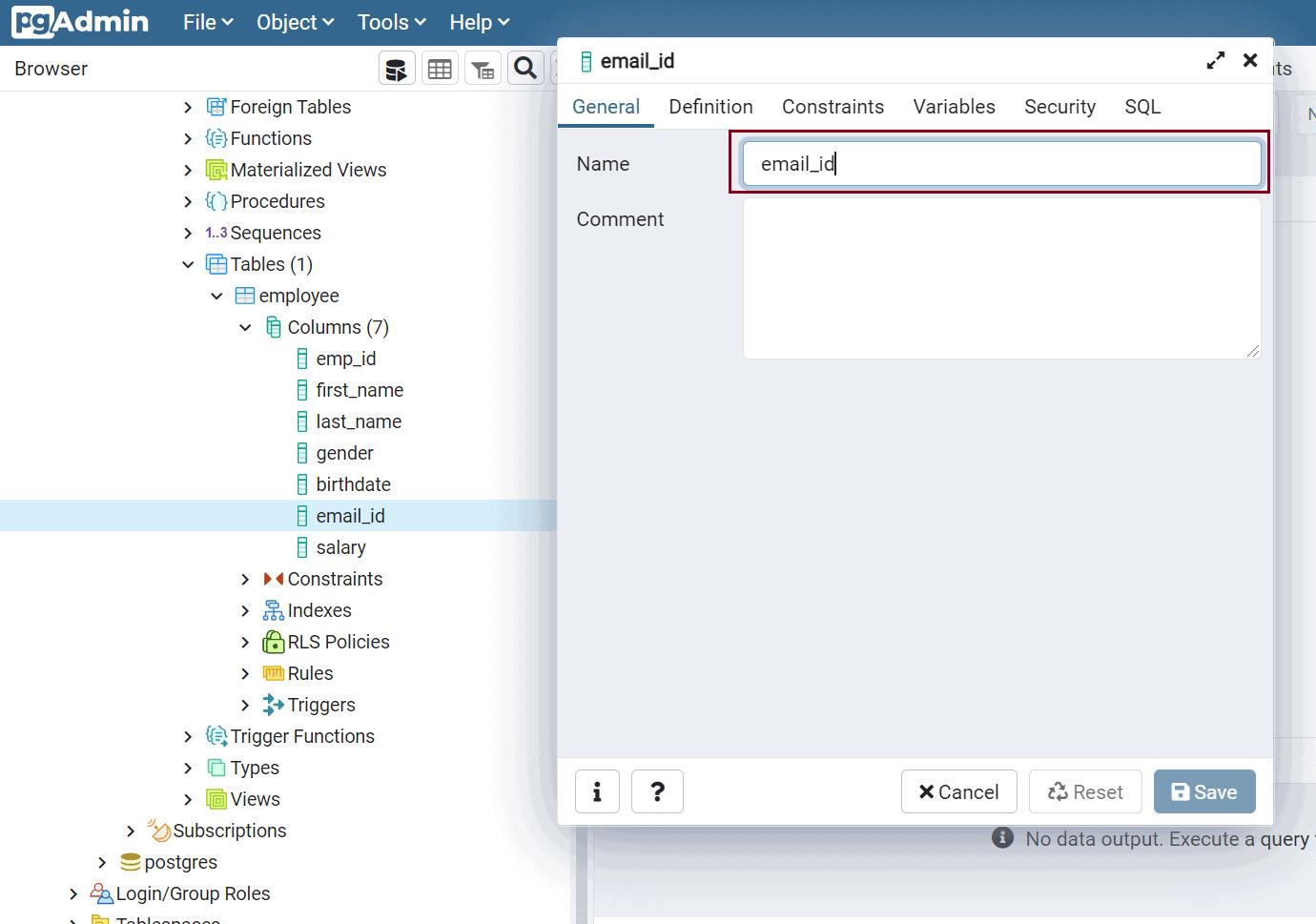
Task: Click into the Comment text area
Action: tap(1001, 278)
